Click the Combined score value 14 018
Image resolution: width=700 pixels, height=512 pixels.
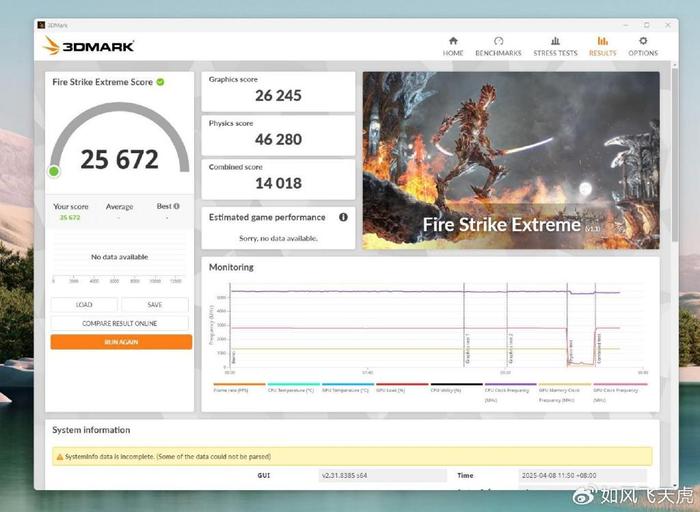(x=278, y=183)
